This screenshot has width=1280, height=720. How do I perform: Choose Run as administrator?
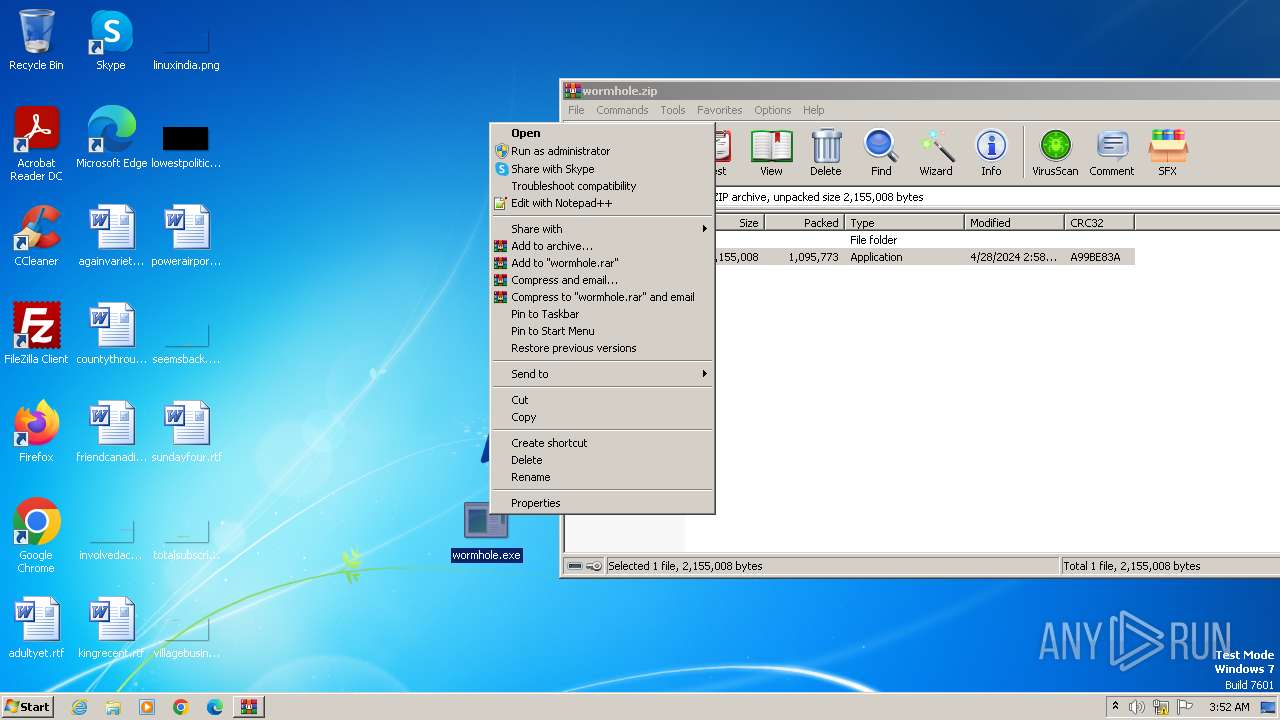(x=602, y=151)
